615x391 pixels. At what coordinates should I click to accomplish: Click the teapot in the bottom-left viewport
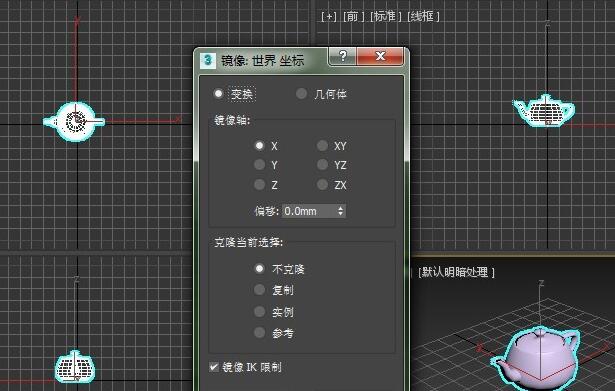point(75,367)
